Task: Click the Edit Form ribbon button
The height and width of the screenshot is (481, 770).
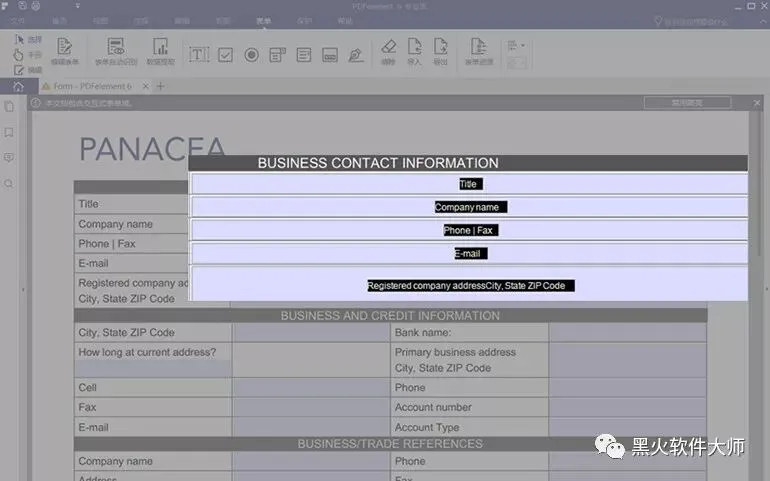Action: tap(65, 52)
